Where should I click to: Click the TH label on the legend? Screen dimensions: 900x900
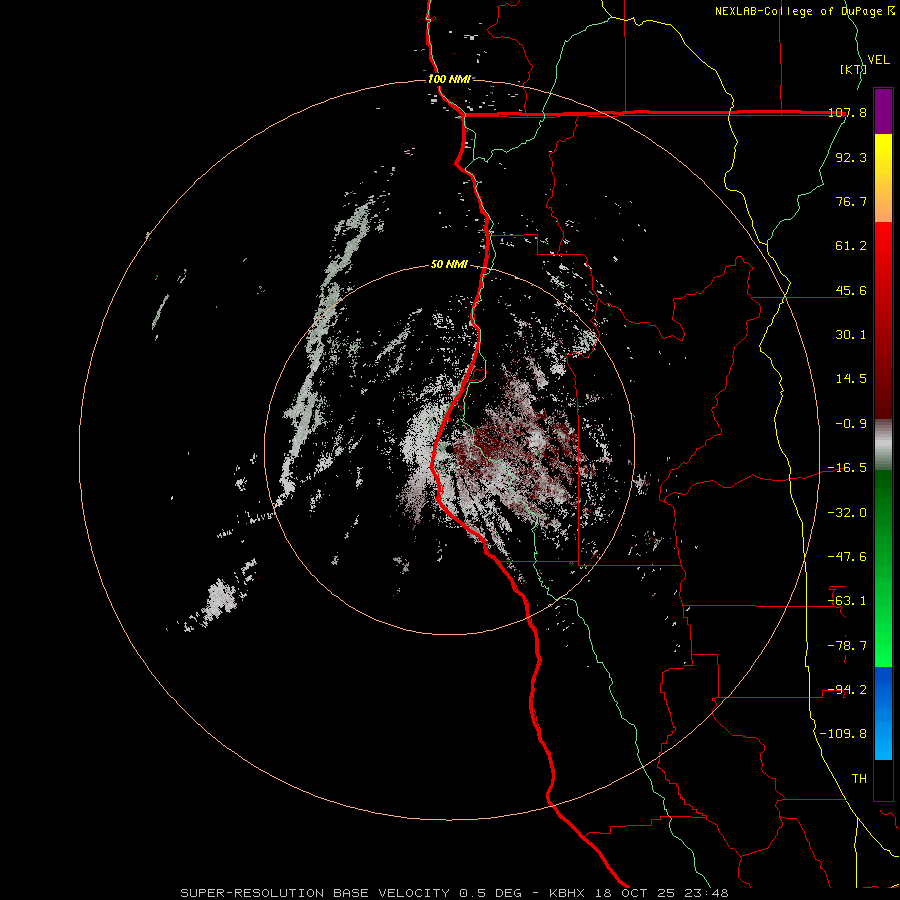859,779
